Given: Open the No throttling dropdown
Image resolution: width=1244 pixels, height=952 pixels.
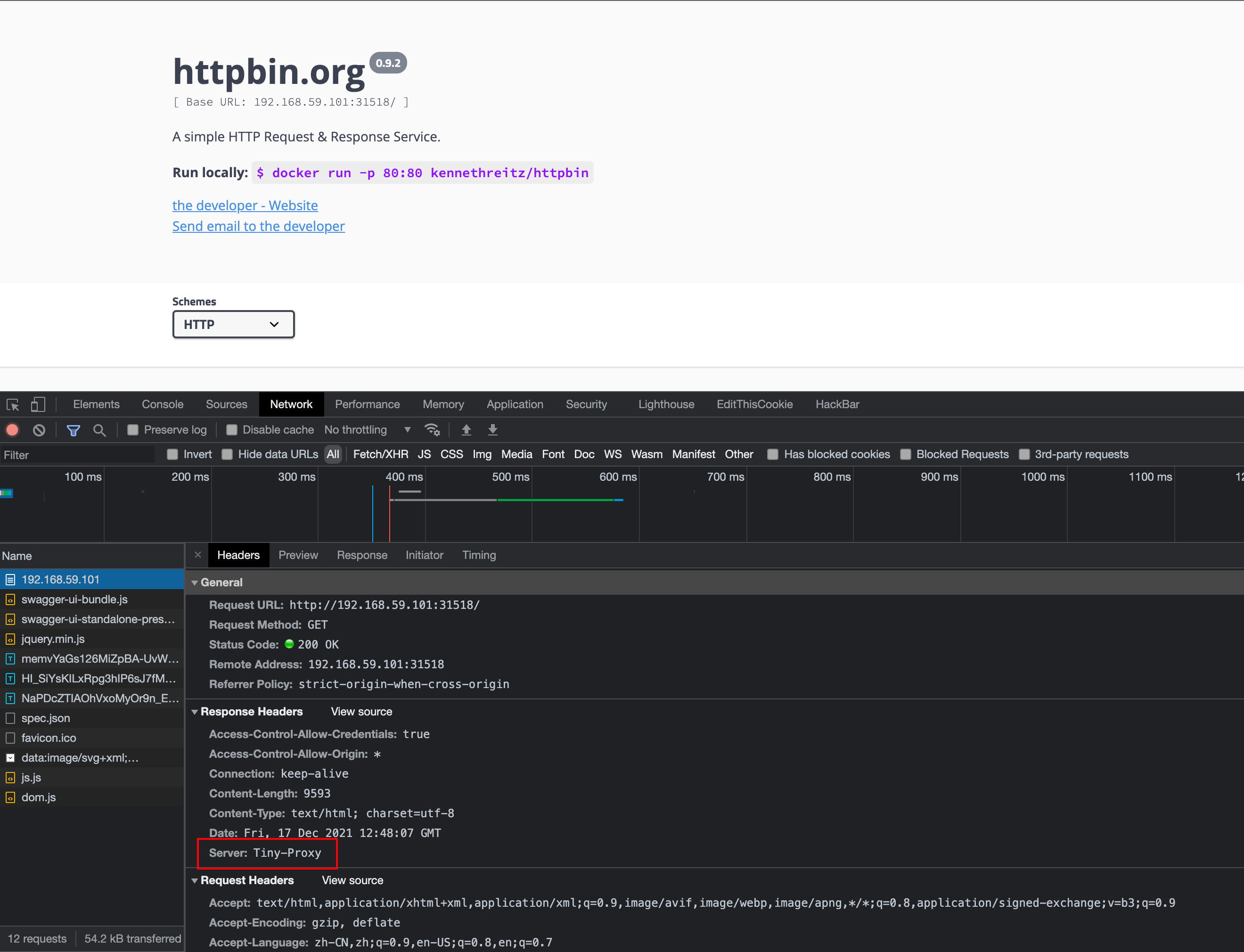Looking at the screenshot, I should (x=367, y=430).
